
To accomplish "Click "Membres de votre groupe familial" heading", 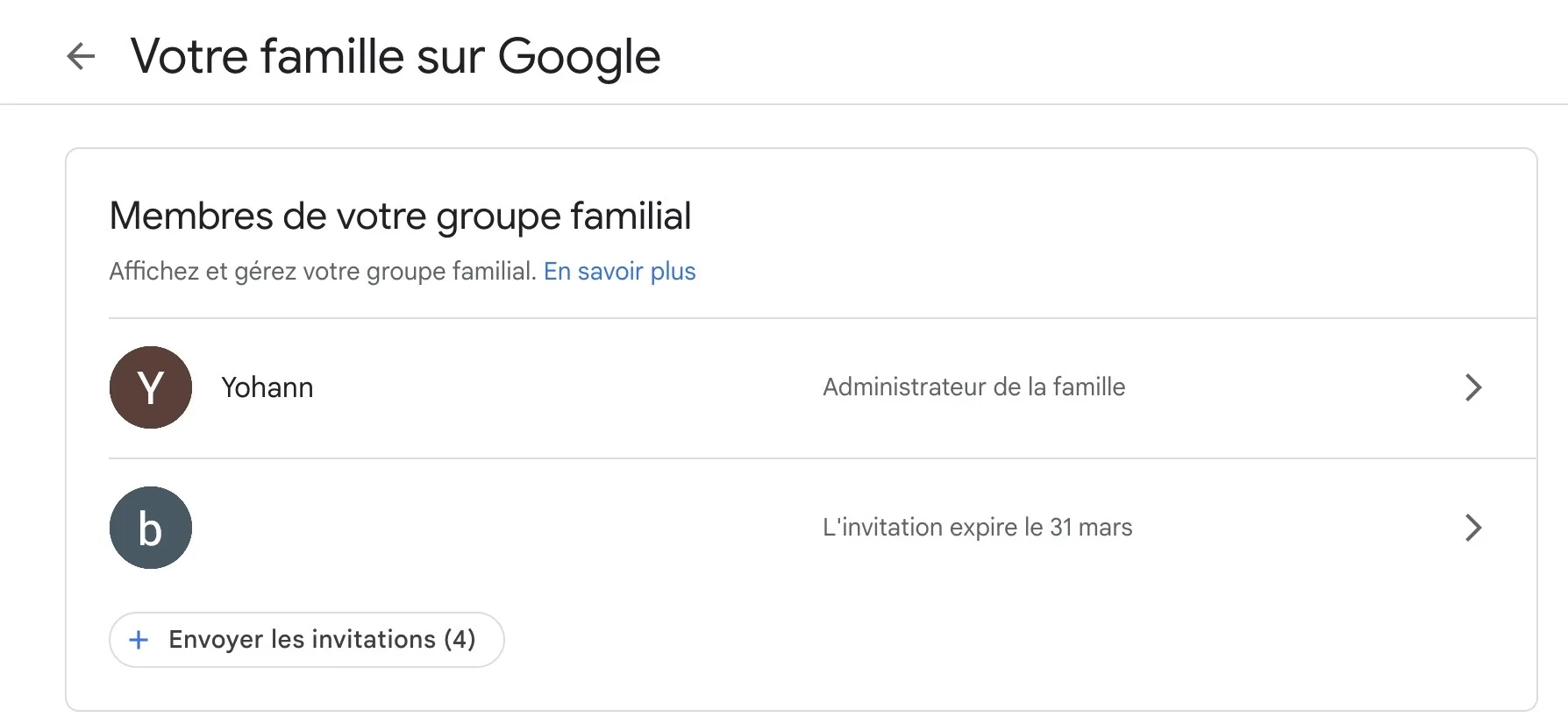I will pos(400,216).
